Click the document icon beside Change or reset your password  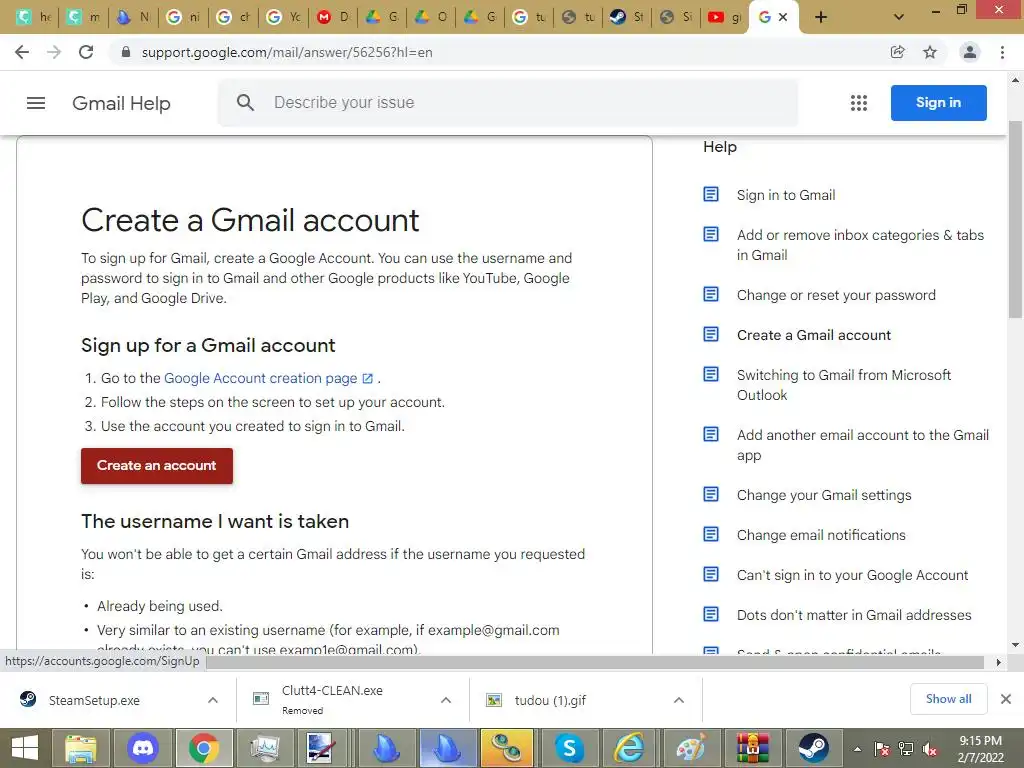711,295
